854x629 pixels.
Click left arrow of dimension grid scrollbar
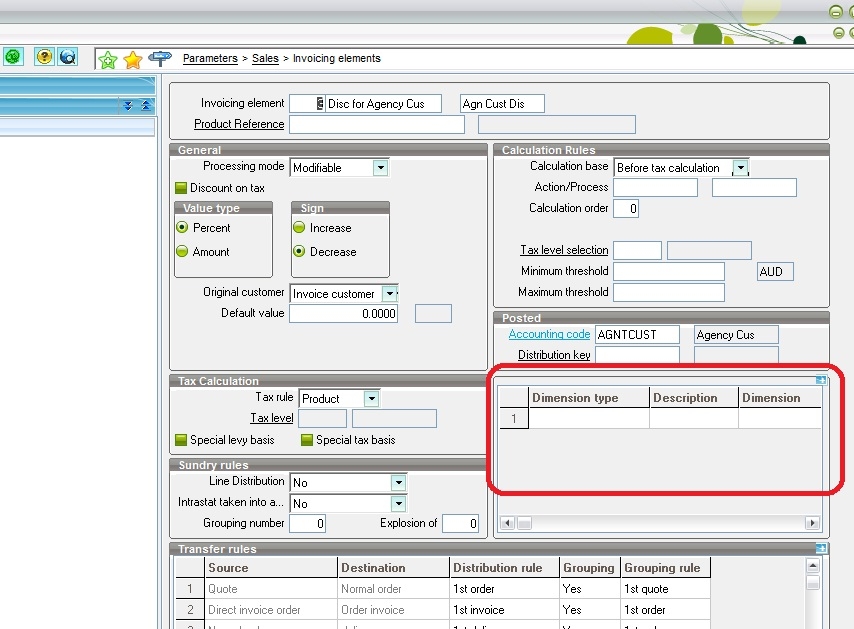[x=507, y=523]
